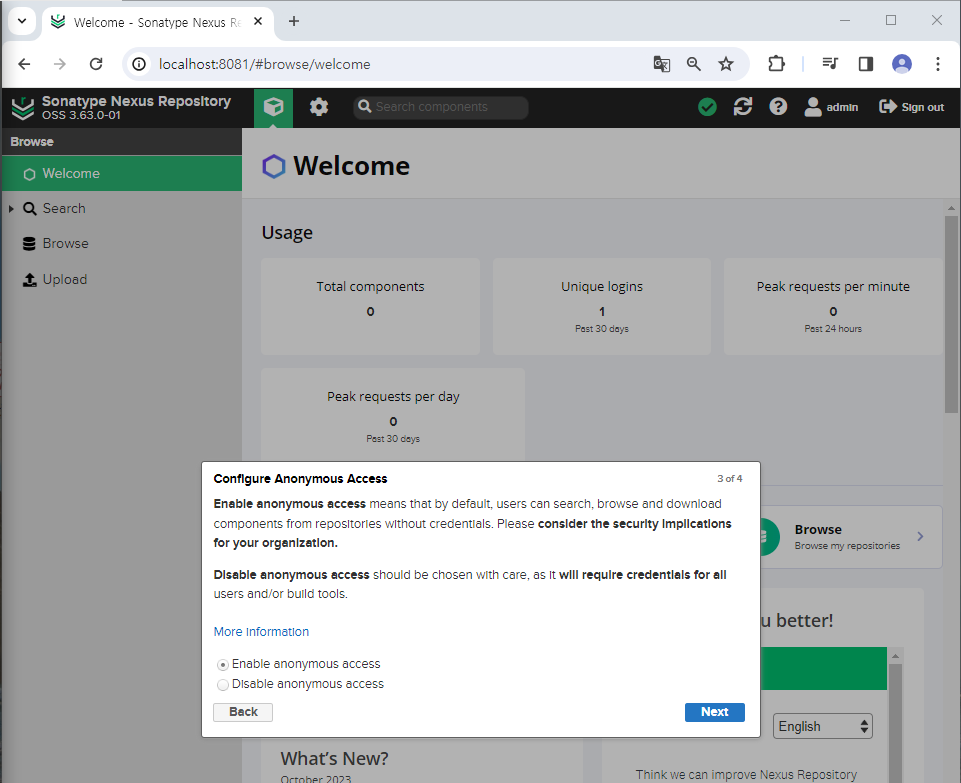961x783 pixels.
Task: Open the browser zoom magnifier icon
Action: click(x=694, y=64)
